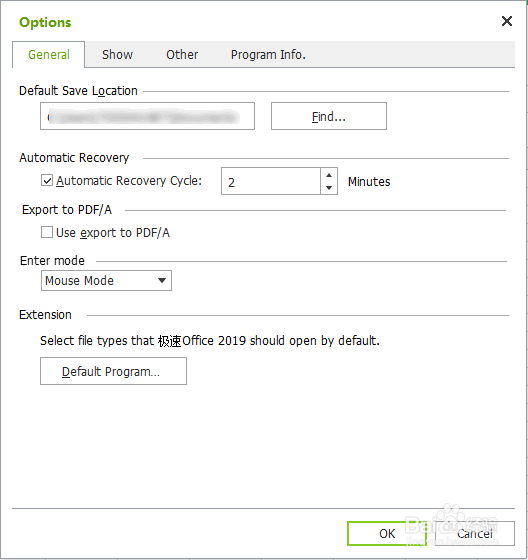The height and width of the screenshot is (560, 528).
Task: Open the Other tab
Action: tap(182, 55)
